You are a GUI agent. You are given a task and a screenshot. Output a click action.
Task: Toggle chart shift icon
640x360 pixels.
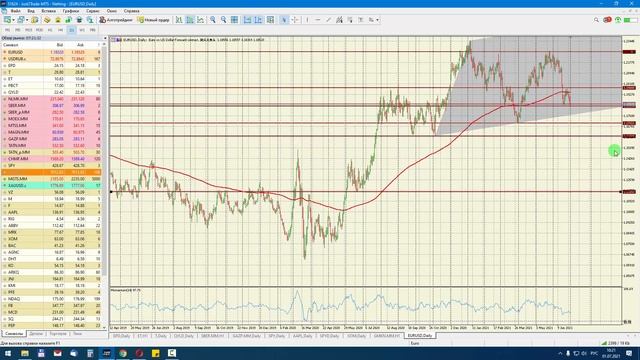point(258,20)
